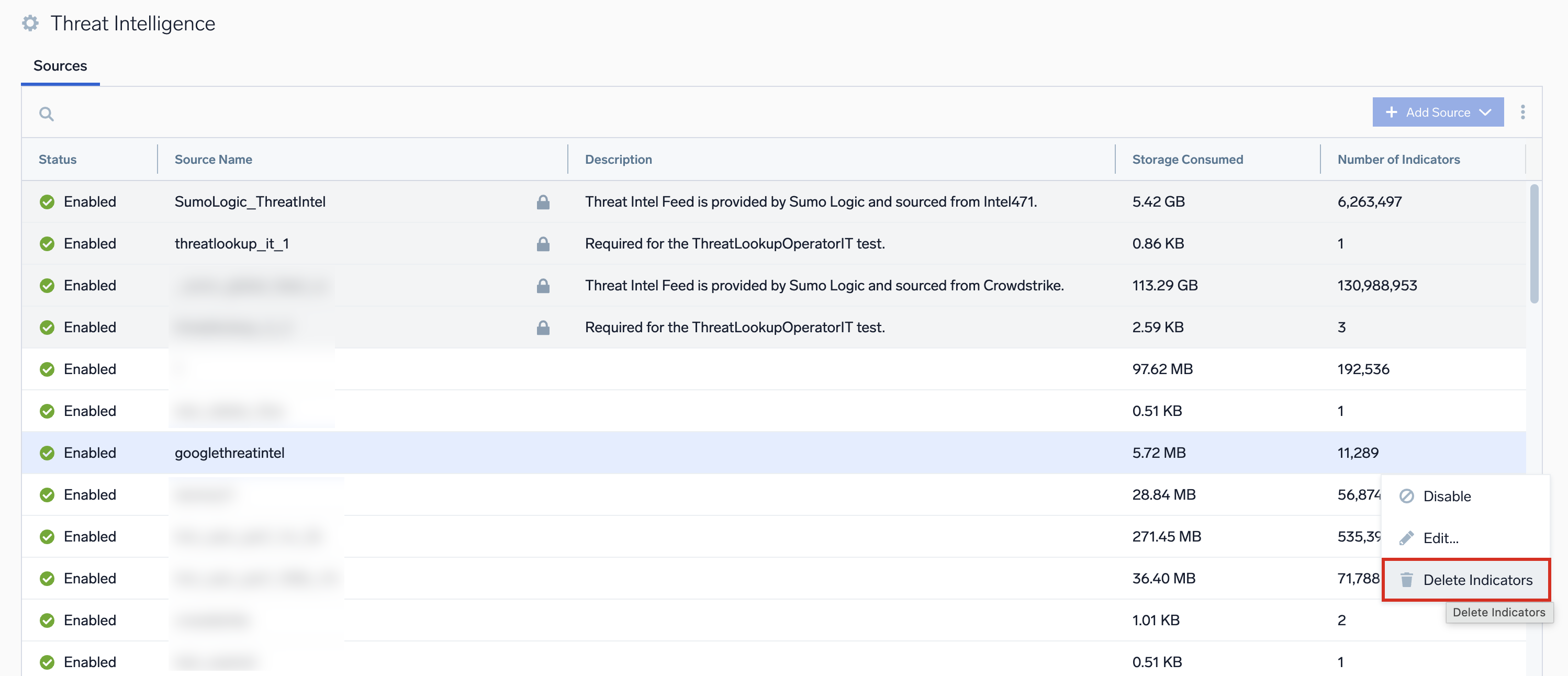Screen dimensions: 1568x676
Task: Click the 28.84 MB storage value
Action: [1164, 495]
